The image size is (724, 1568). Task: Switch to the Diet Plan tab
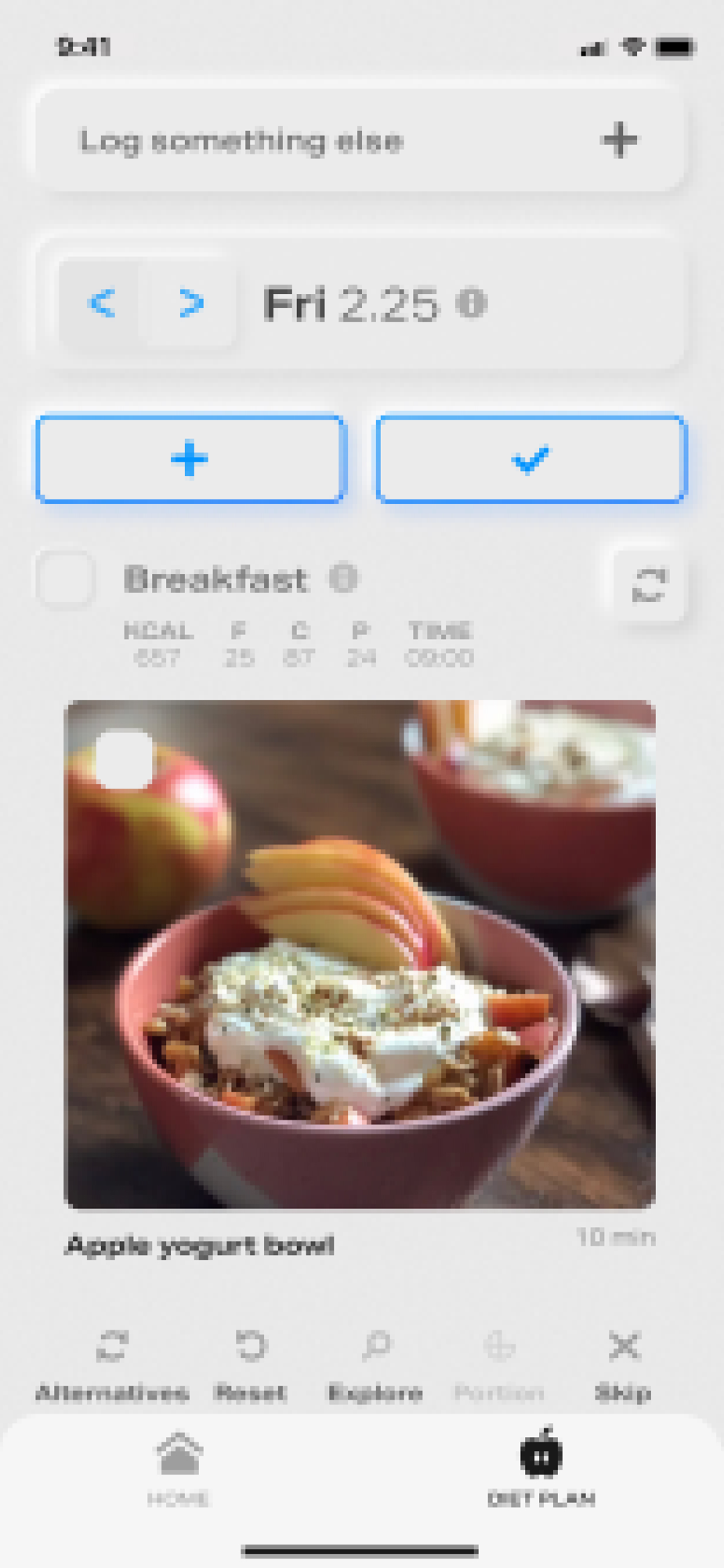coord(541,1468)
